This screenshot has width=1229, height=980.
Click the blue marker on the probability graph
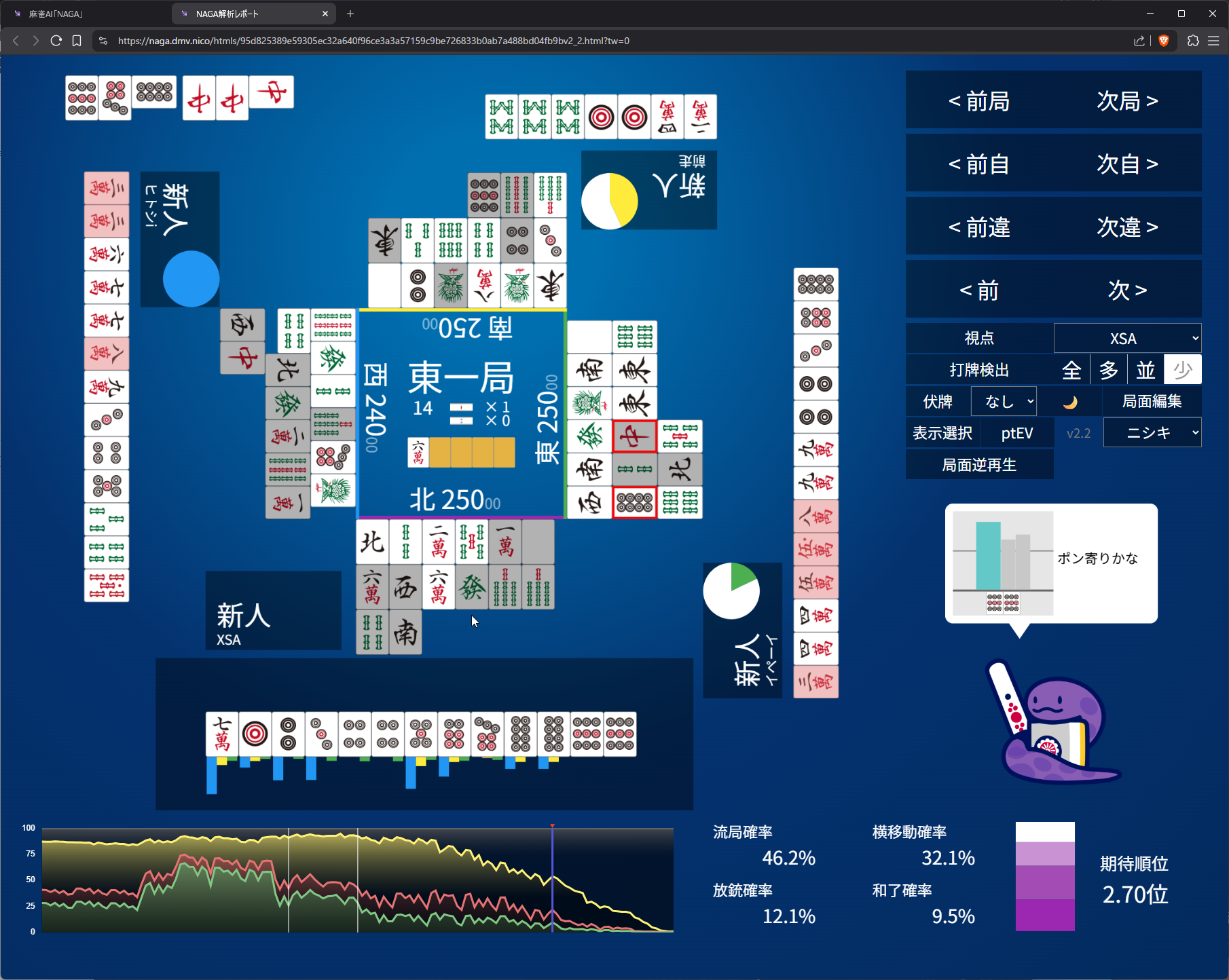[x=552, y=879]
